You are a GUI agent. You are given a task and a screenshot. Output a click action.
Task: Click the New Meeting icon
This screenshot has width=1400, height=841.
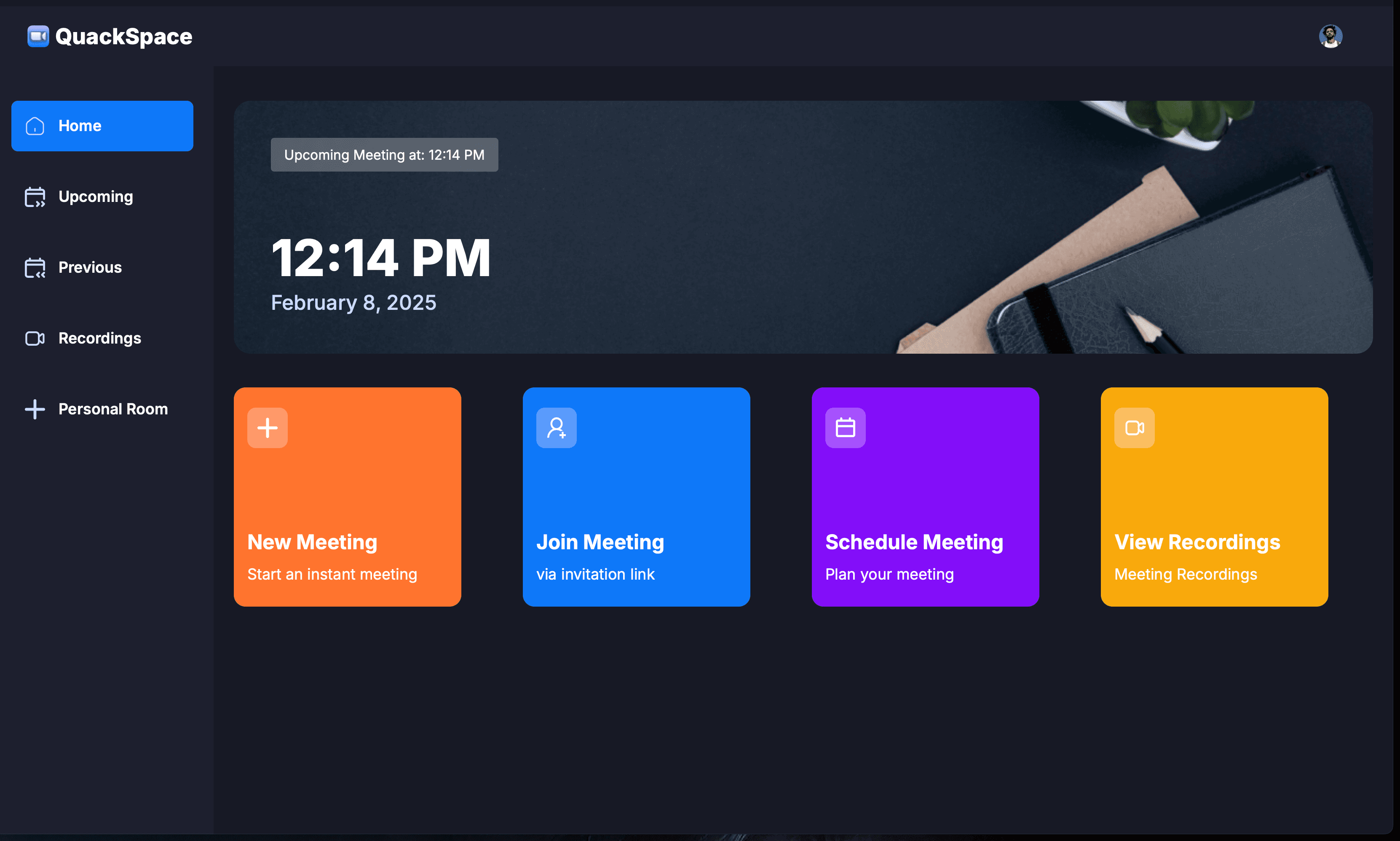click(268, 428)
